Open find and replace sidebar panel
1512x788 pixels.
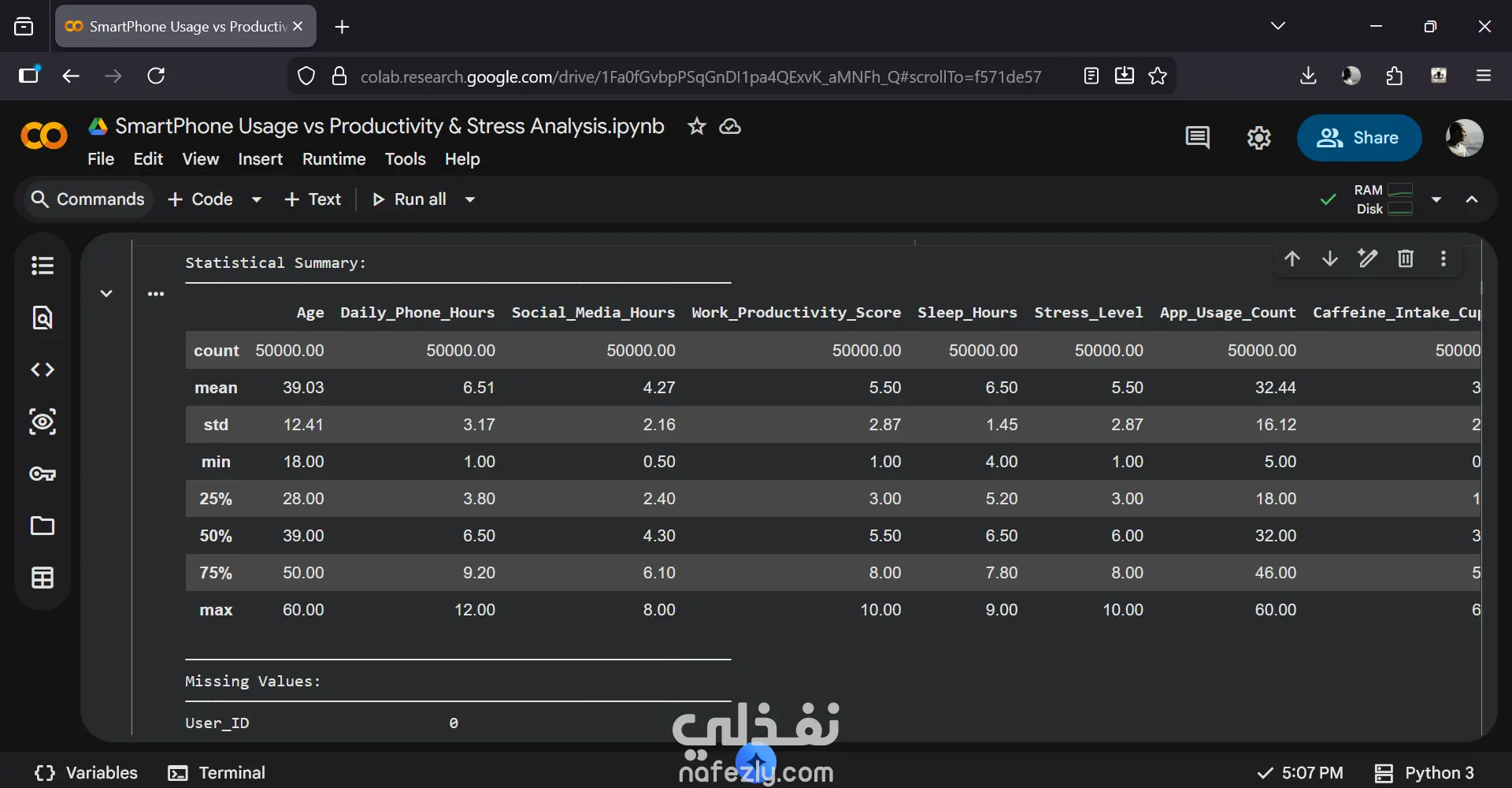coord(43,318)
